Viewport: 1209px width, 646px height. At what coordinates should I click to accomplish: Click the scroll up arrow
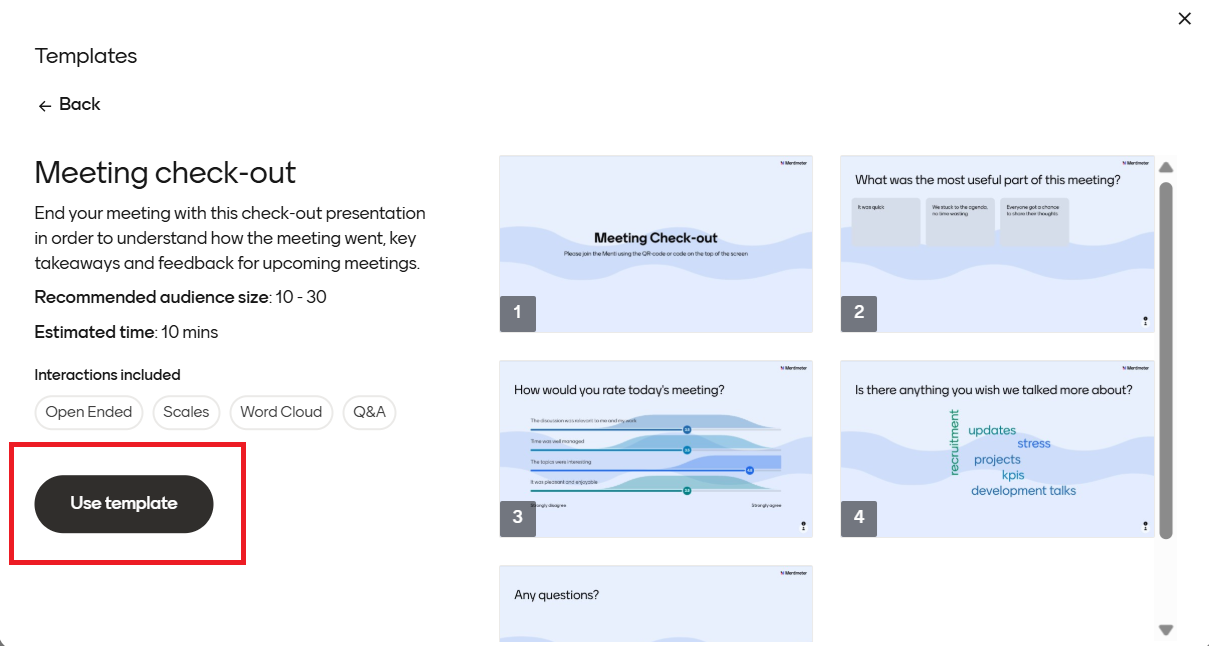(x=1166, y=167)
